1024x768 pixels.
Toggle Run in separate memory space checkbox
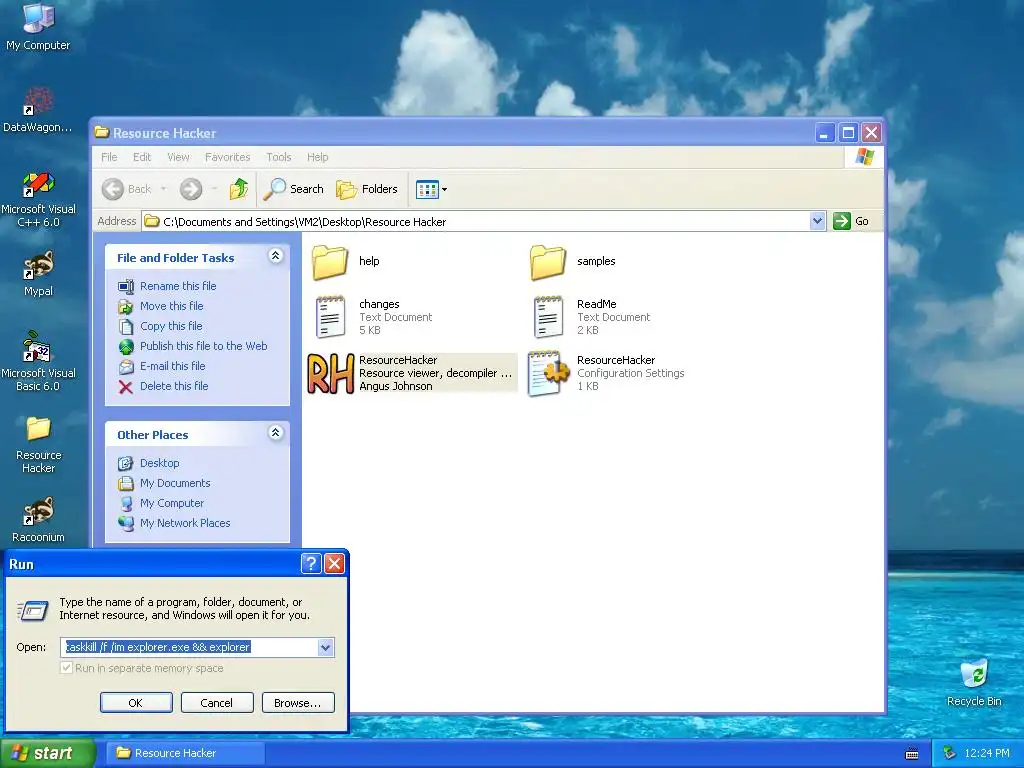tap(66, 668)
